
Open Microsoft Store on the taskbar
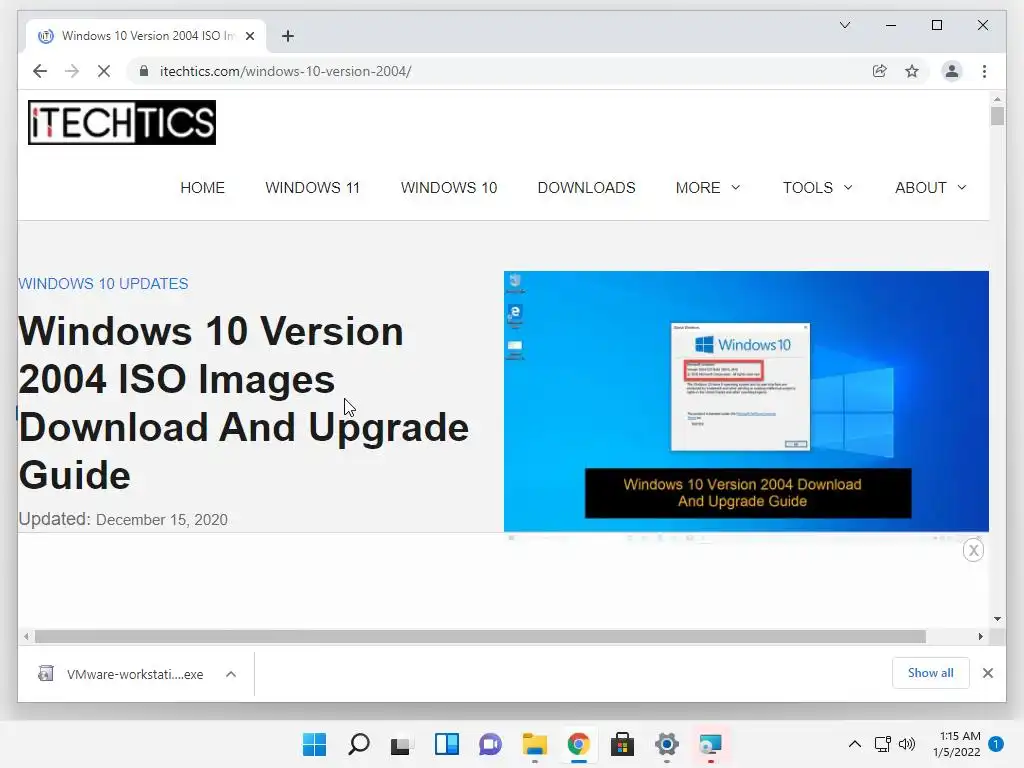[622, 744]
